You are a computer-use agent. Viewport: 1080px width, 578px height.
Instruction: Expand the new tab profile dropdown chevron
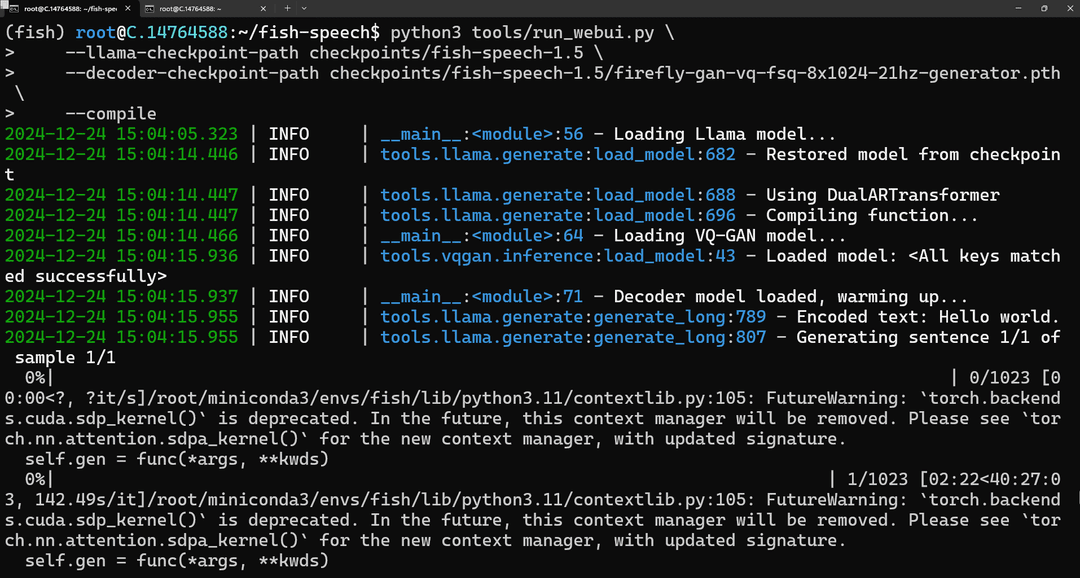click(304, 8)
